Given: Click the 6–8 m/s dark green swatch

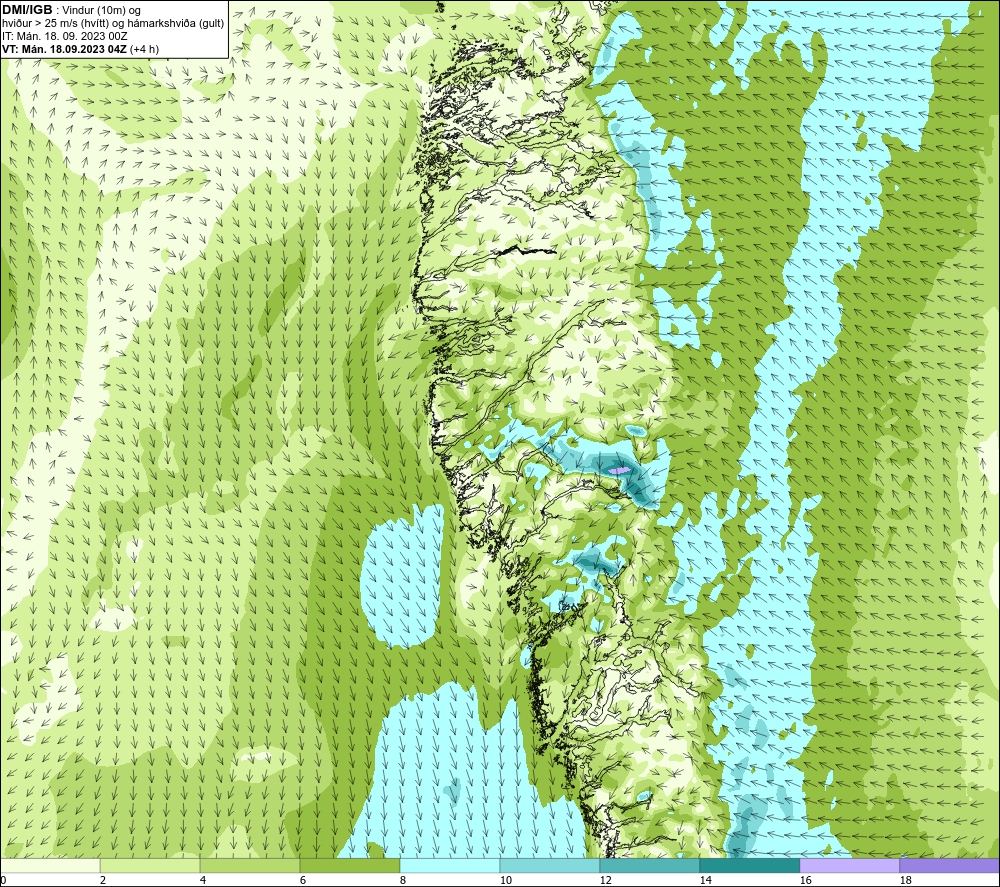Looking at the screenshot, I should pos(350,865).
